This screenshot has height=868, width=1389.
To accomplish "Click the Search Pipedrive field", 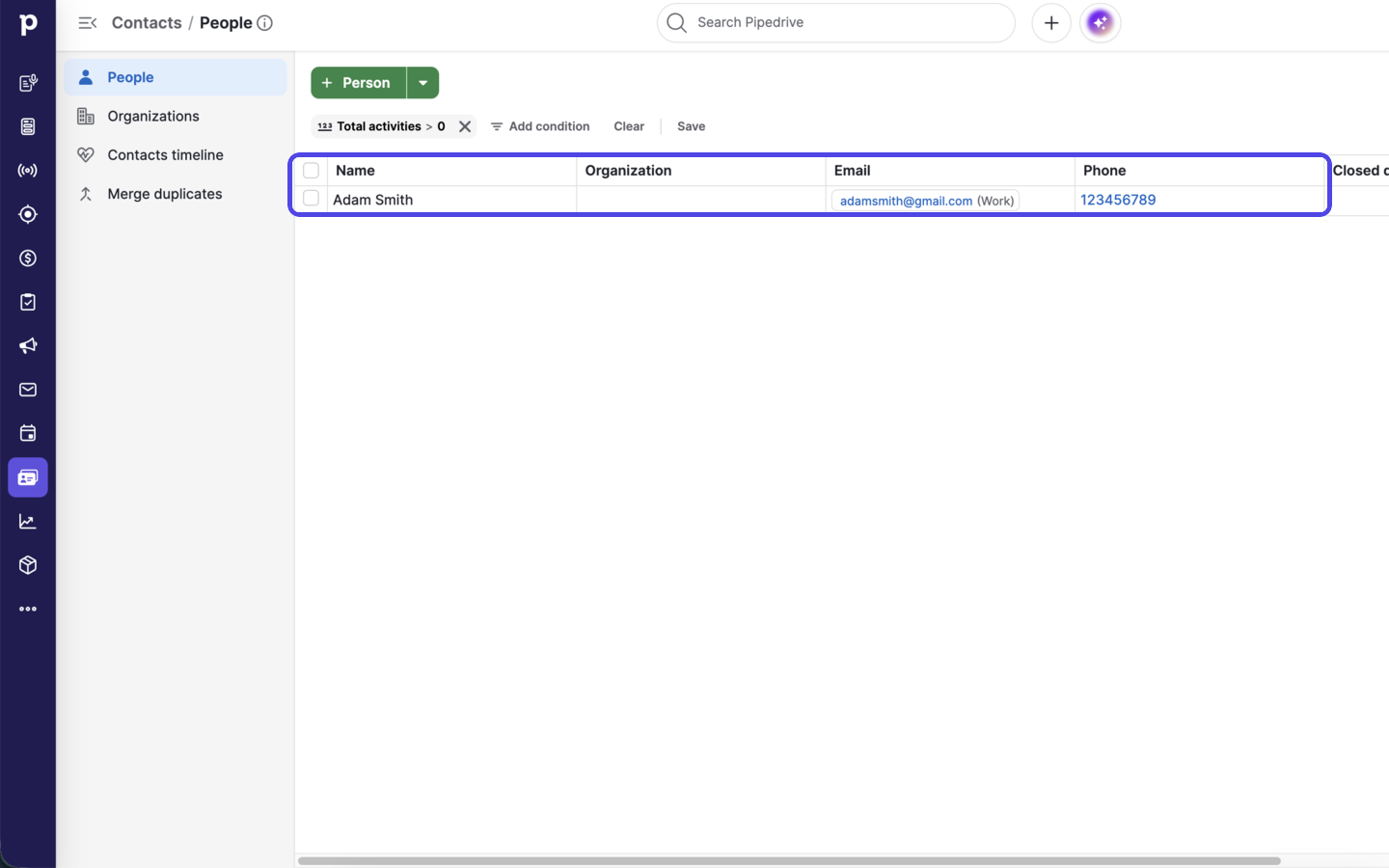I will point(836,23).
